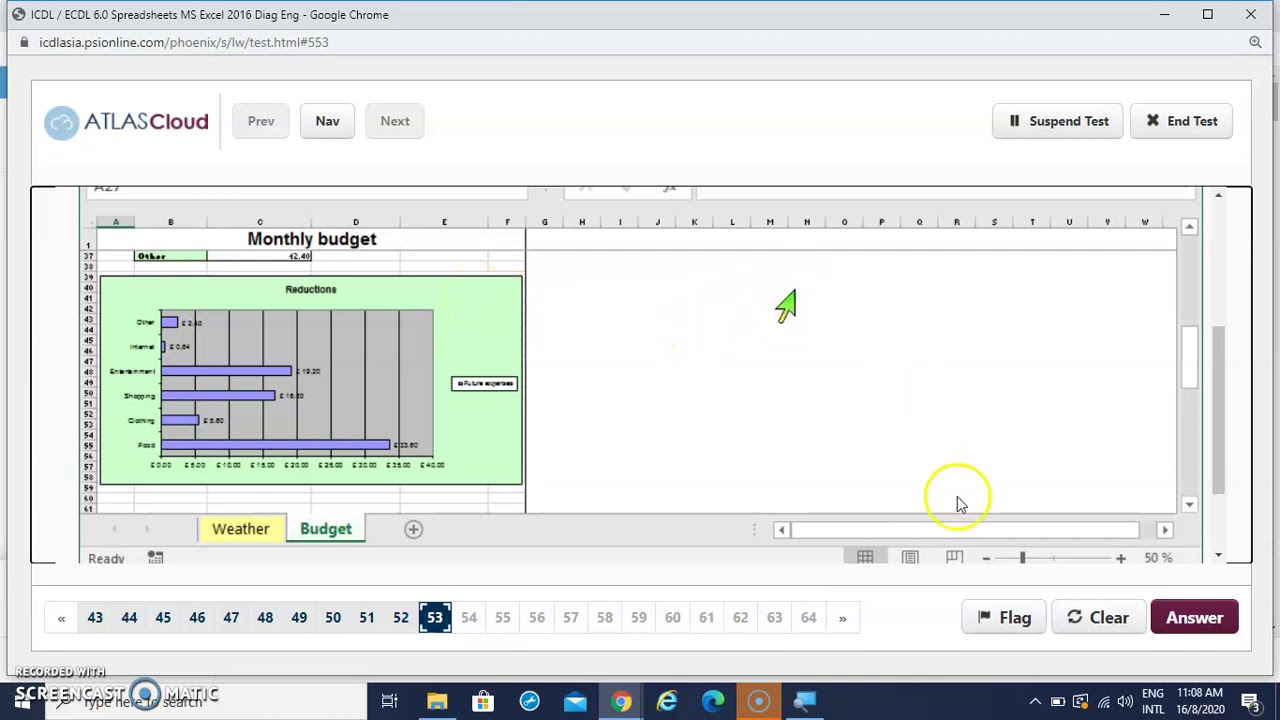This screenshot has height=720, width=1280.
Task: Switch to Page Break Preview
Action: pos(954,557)
